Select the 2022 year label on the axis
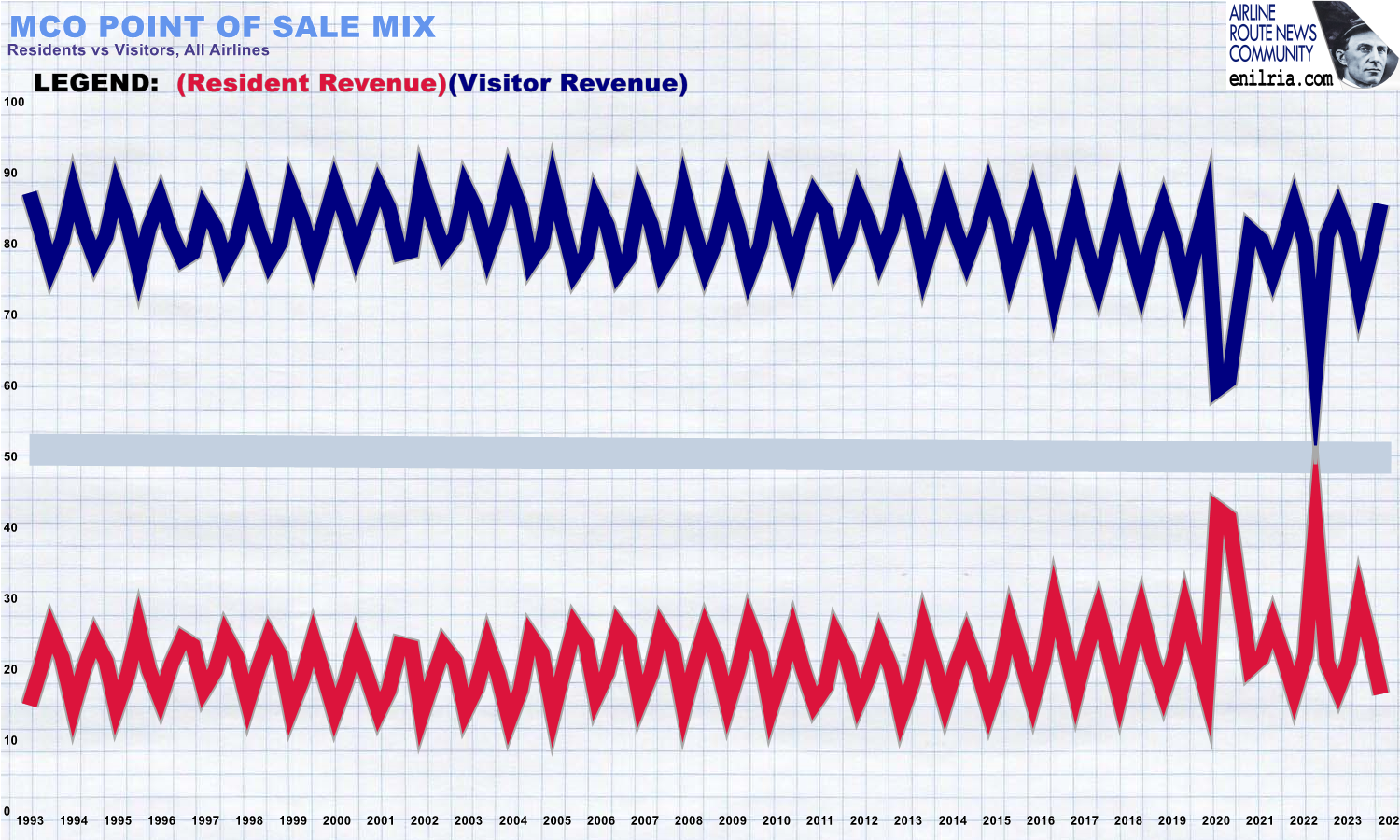This screenshot has width=1400, height=840. [x=1304, y=820]
